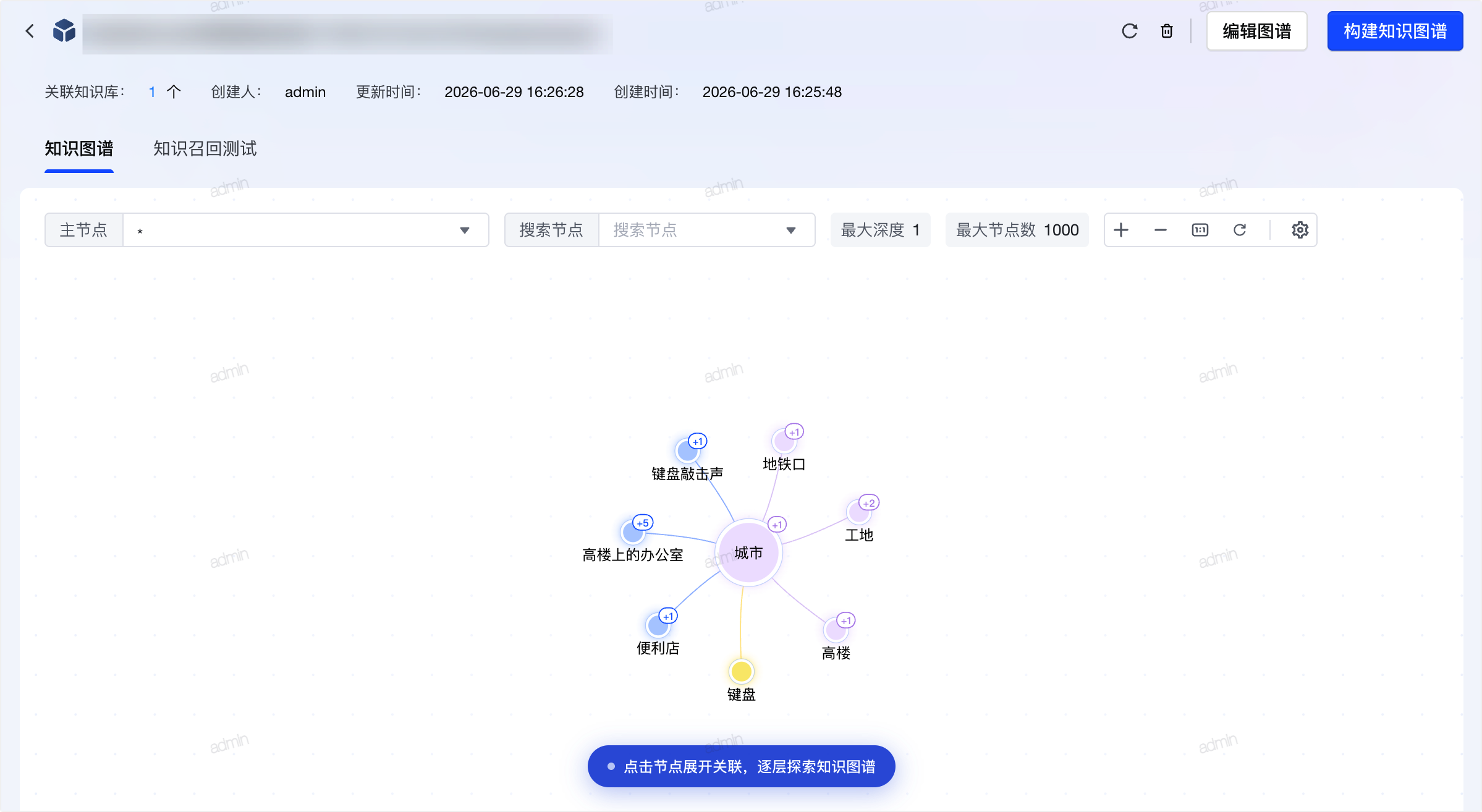The height and width of the screenshot is (812, 1482).
Task: Reload the graph canvas with rotate icon
Action: pyautogui.click(x=1239, y=230)
